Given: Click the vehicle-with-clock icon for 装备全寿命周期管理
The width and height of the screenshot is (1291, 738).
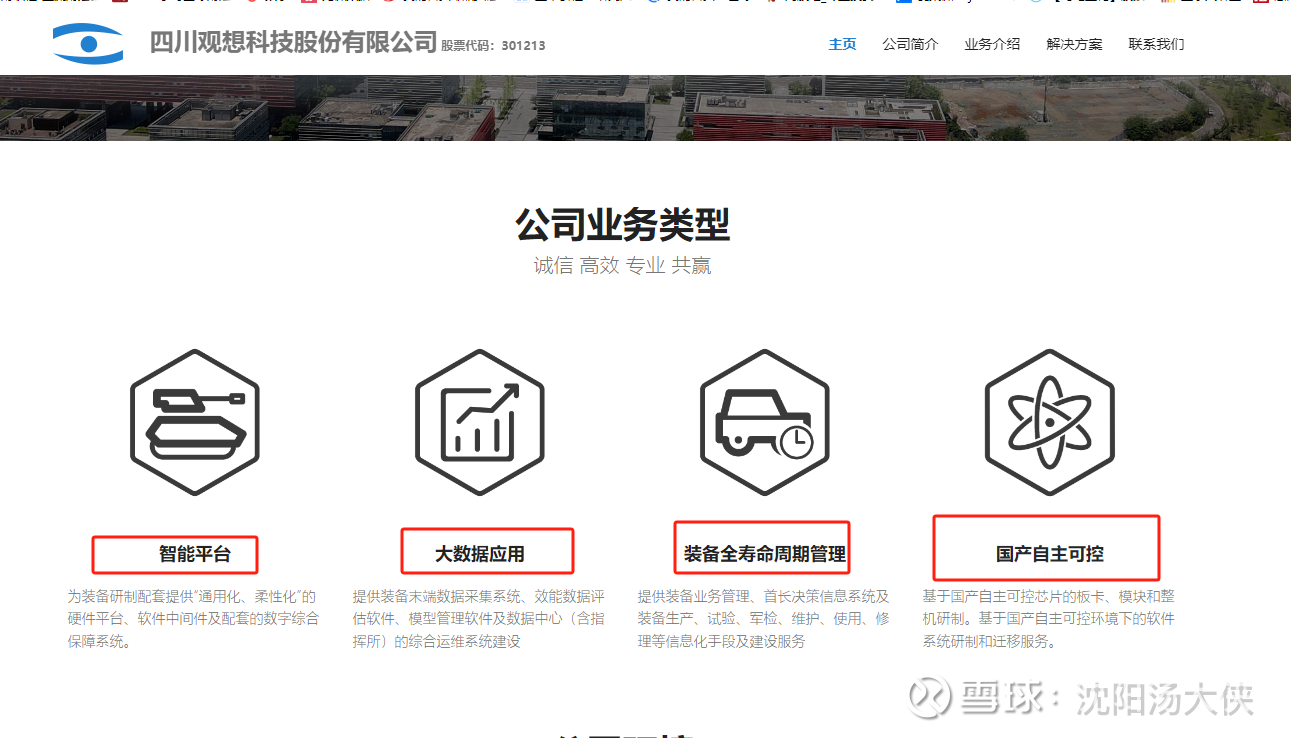Looking at the screenshot, I should (x=763, y=420).
